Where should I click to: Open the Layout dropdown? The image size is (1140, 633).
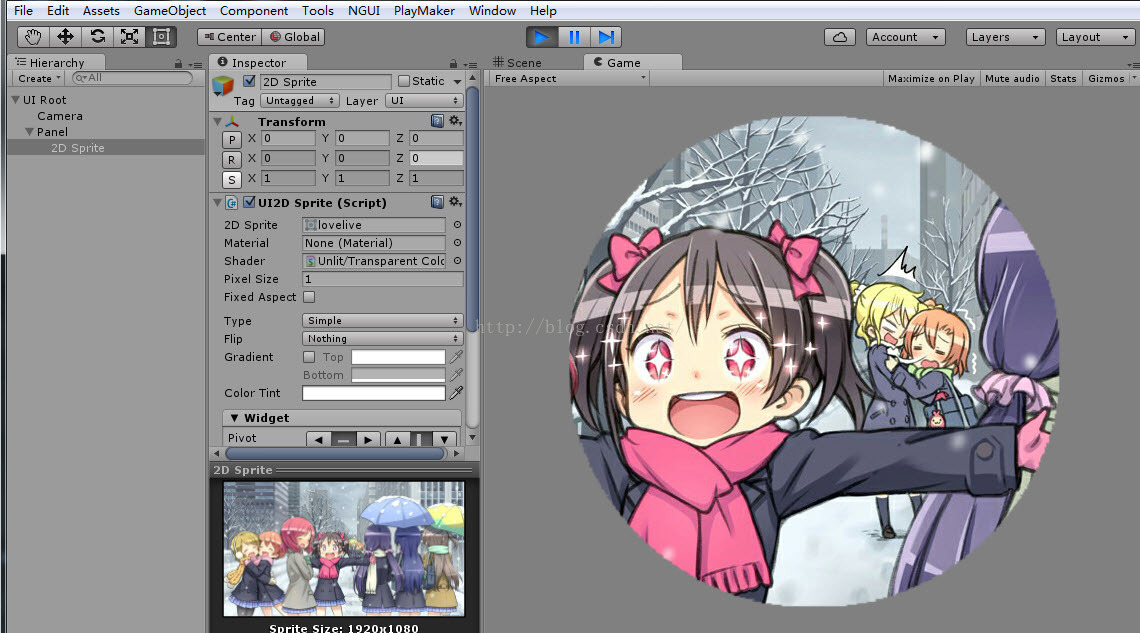(1095, 37)
